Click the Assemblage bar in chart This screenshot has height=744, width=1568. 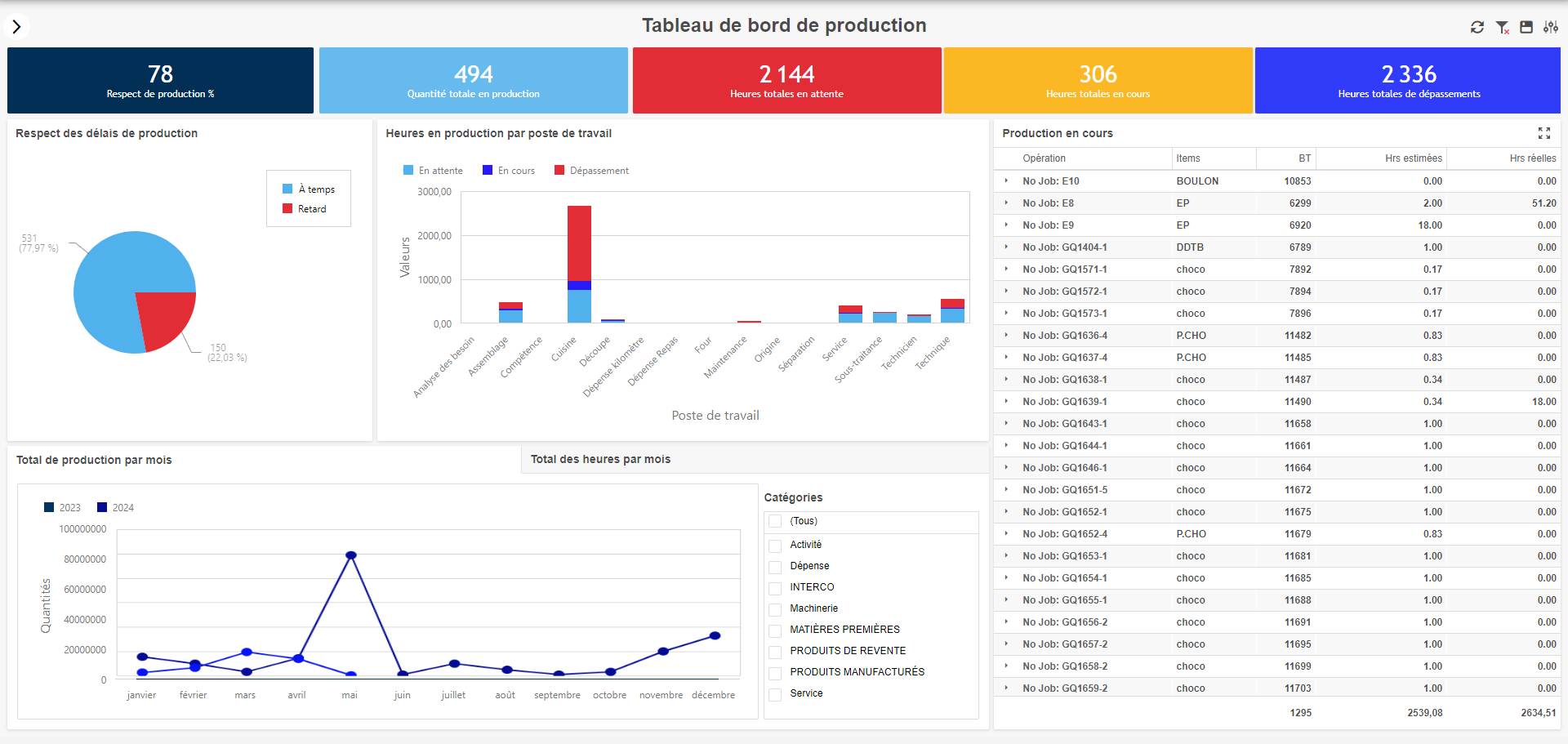coord(510,313)
